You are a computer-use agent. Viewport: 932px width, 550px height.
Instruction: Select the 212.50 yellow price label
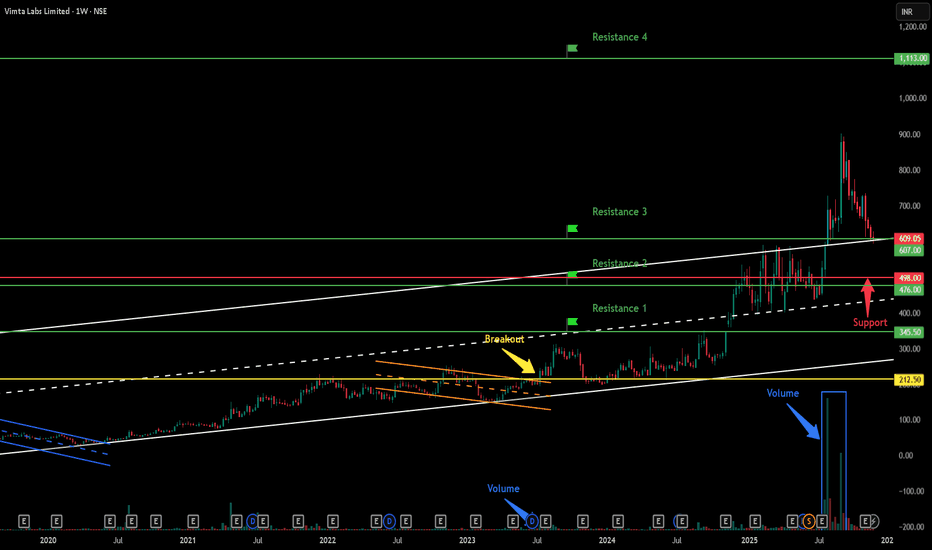[x=909, y=379]
